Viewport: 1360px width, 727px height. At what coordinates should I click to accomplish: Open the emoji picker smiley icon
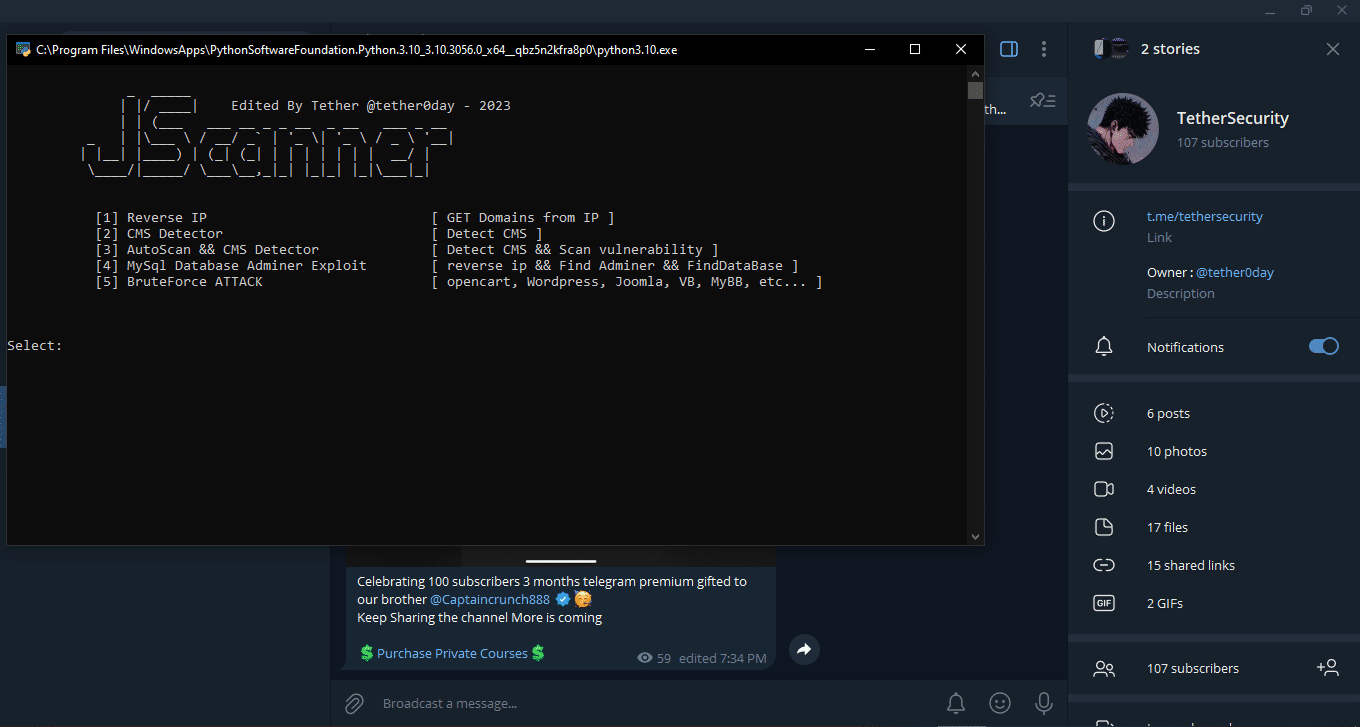[999, 703]
